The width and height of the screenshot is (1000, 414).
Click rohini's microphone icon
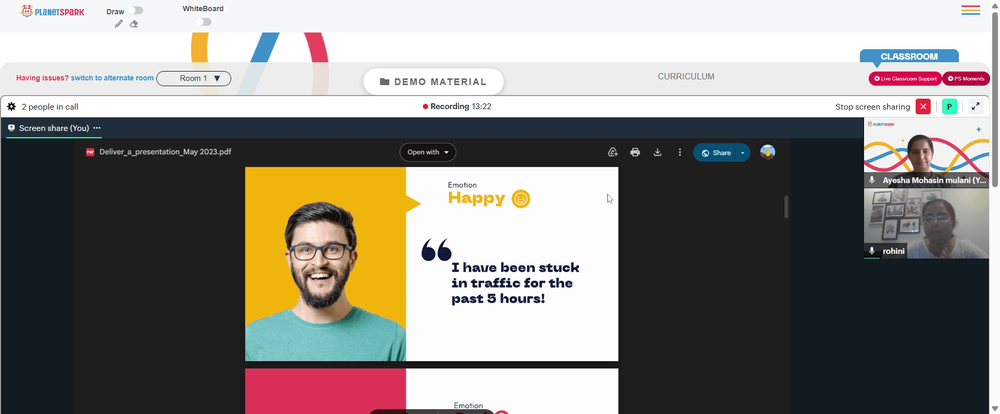click(x=872, y=251)
